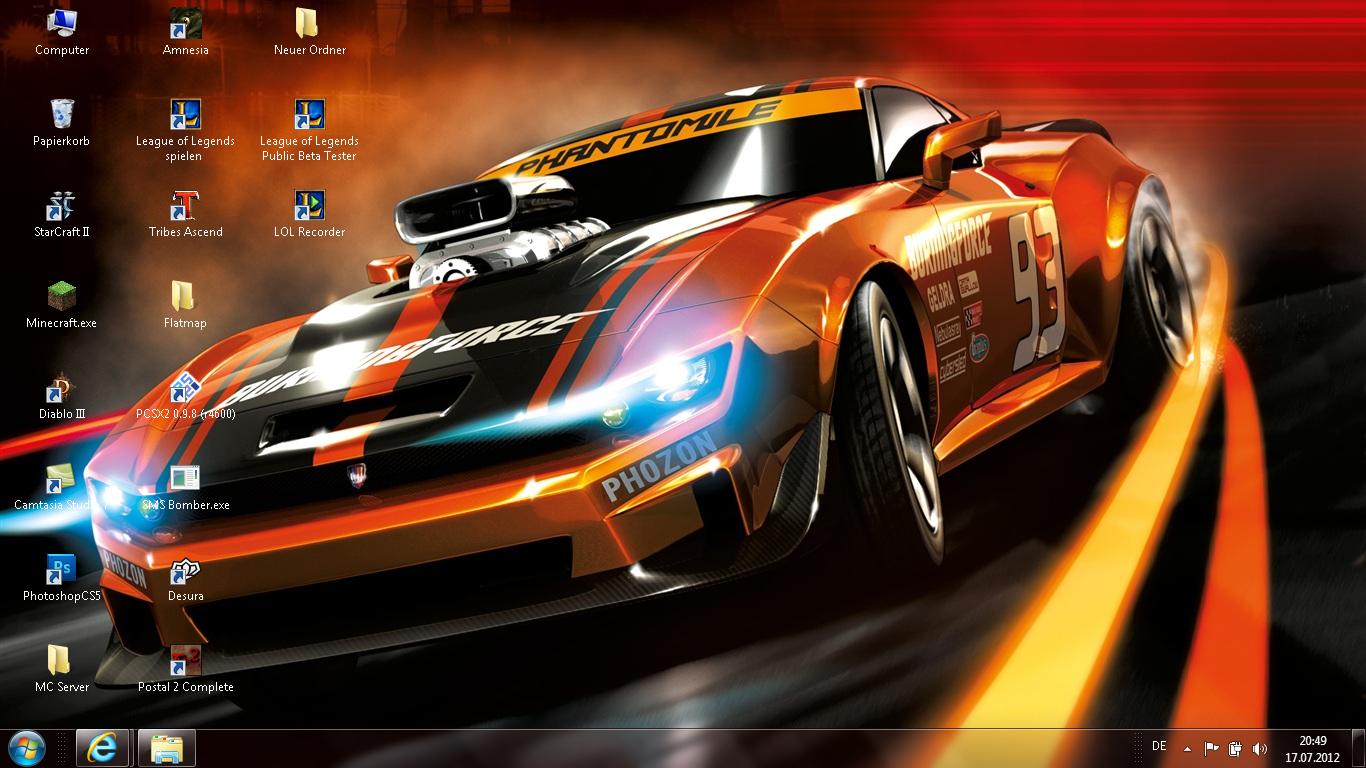Open Windows Explorer from the taskbar

click(166, 748)
